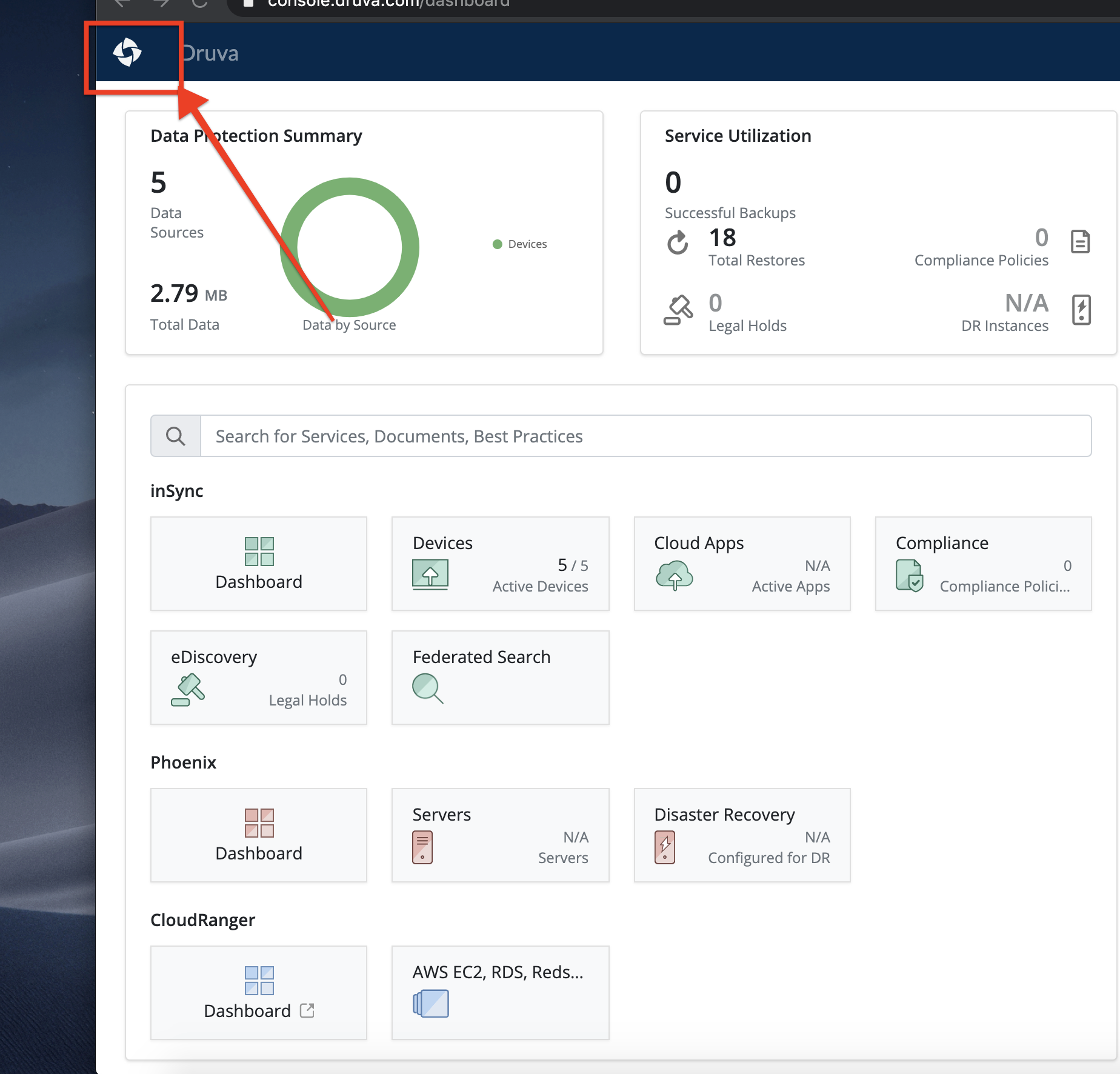The height and width of the screenshot is (1074, 1120).
Task: Click the DR Instances lightning icon
Action: click(1082, 310)
